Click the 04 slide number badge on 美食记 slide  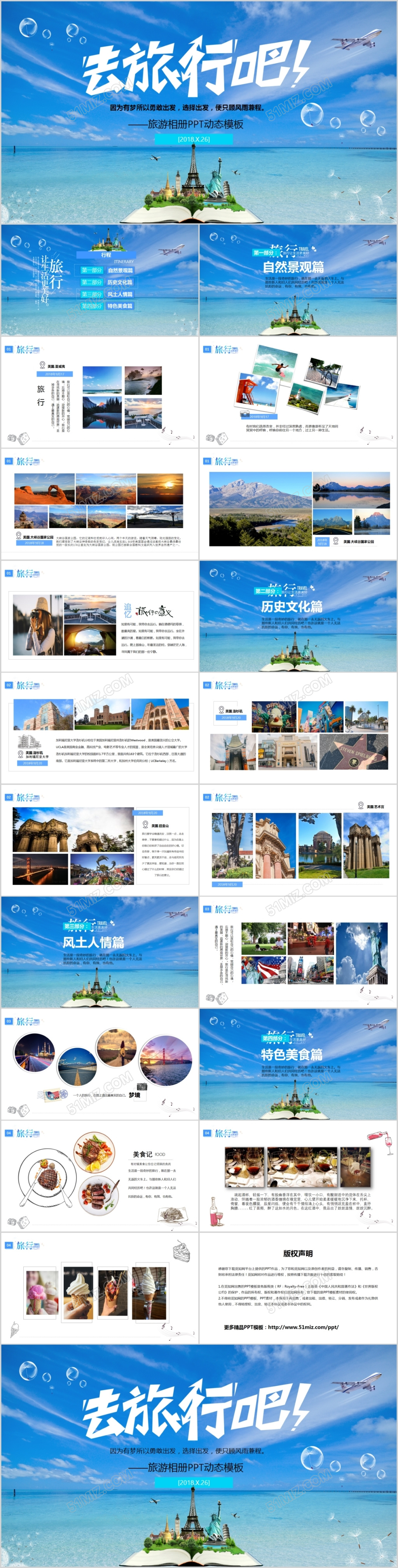(9, 1133)
